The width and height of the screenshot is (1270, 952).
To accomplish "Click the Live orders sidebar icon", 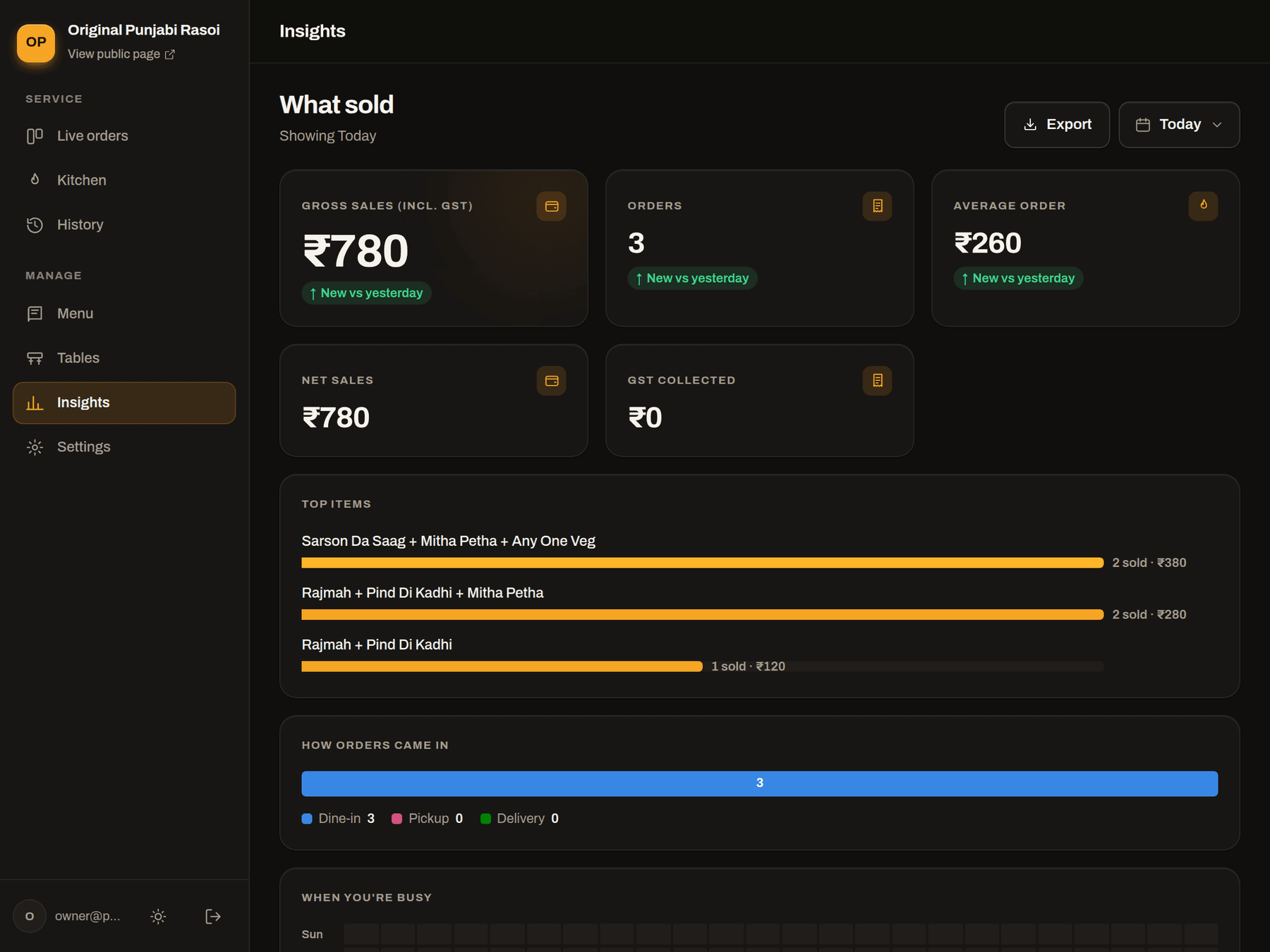I will tap(35, 136).
